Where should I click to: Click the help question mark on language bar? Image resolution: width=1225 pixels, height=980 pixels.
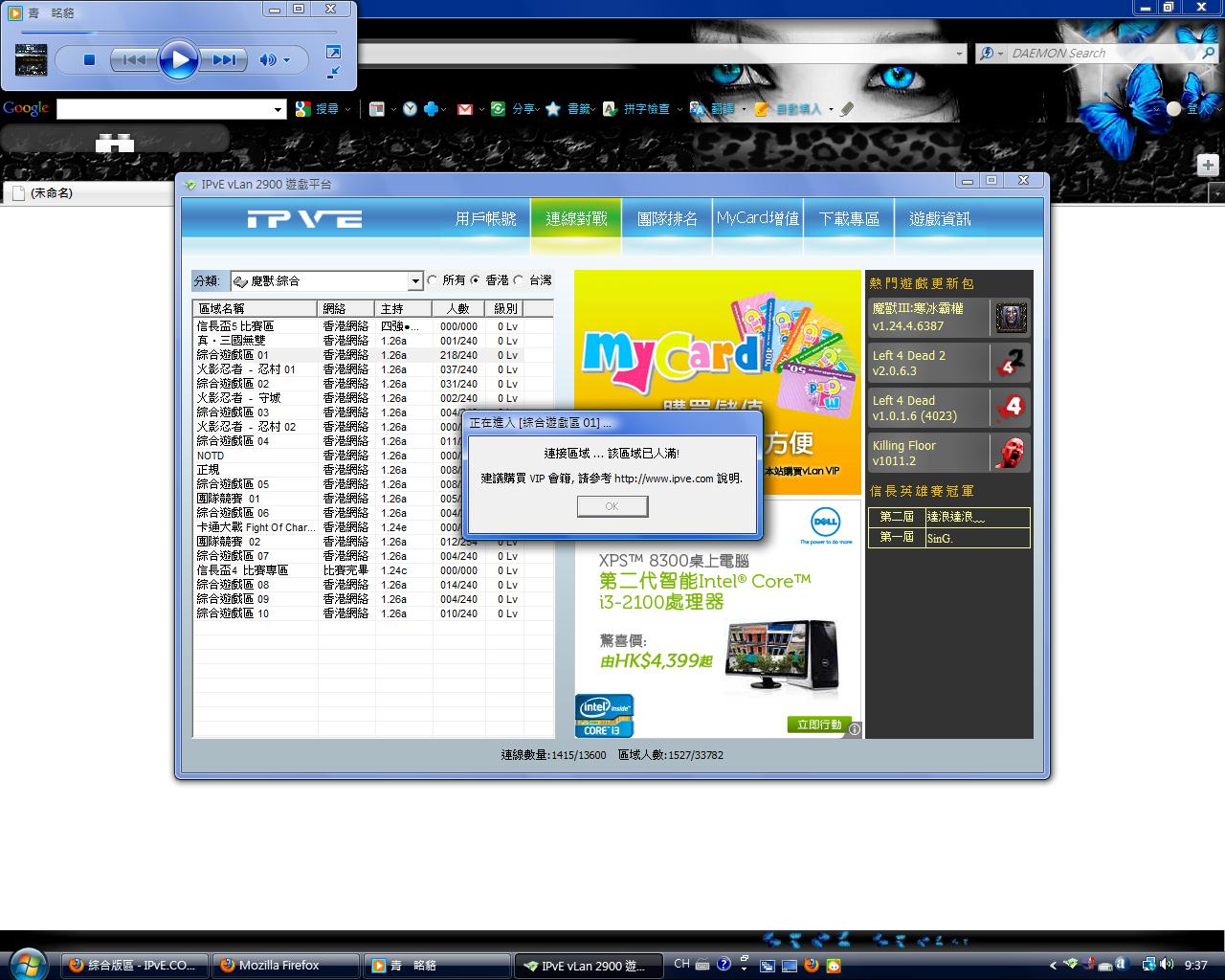[x=724, y=965]
